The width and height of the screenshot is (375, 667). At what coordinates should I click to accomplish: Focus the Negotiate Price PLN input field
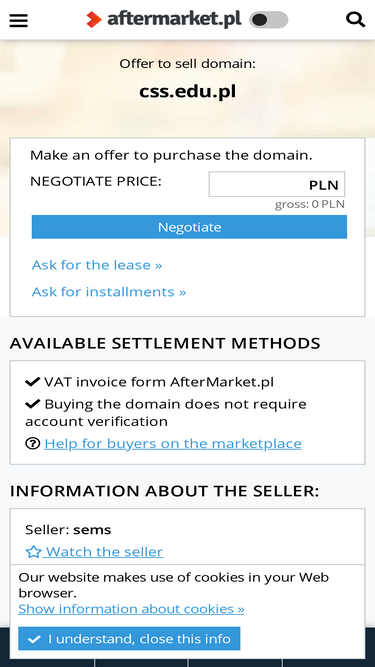(277, 184)
